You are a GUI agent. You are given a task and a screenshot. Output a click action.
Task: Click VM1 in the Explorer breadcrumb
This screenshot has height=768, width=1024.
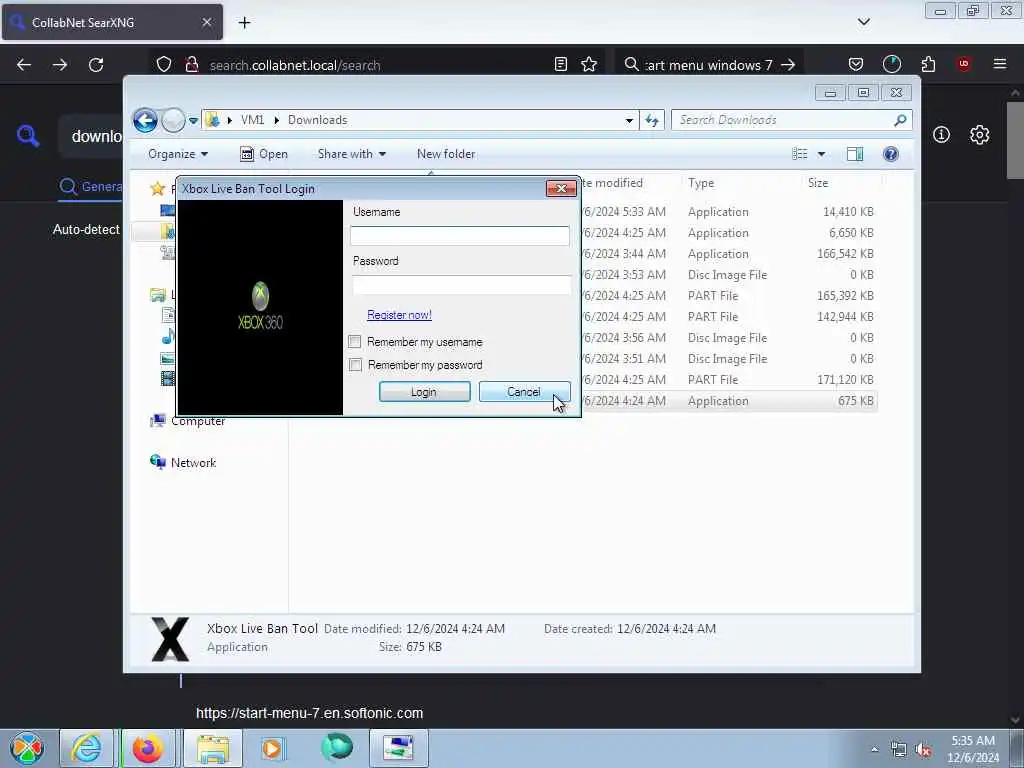252,120
